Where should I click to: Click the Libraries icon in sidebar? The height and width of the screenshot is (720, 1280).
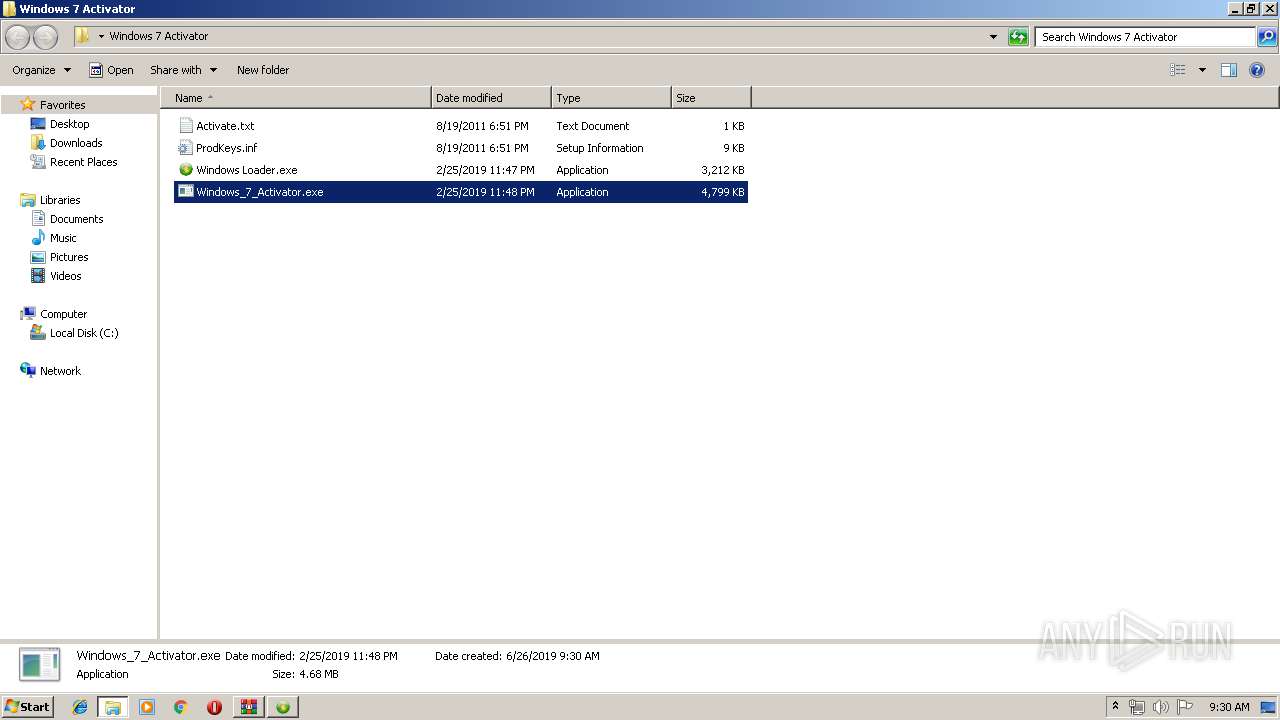(28, 200)
